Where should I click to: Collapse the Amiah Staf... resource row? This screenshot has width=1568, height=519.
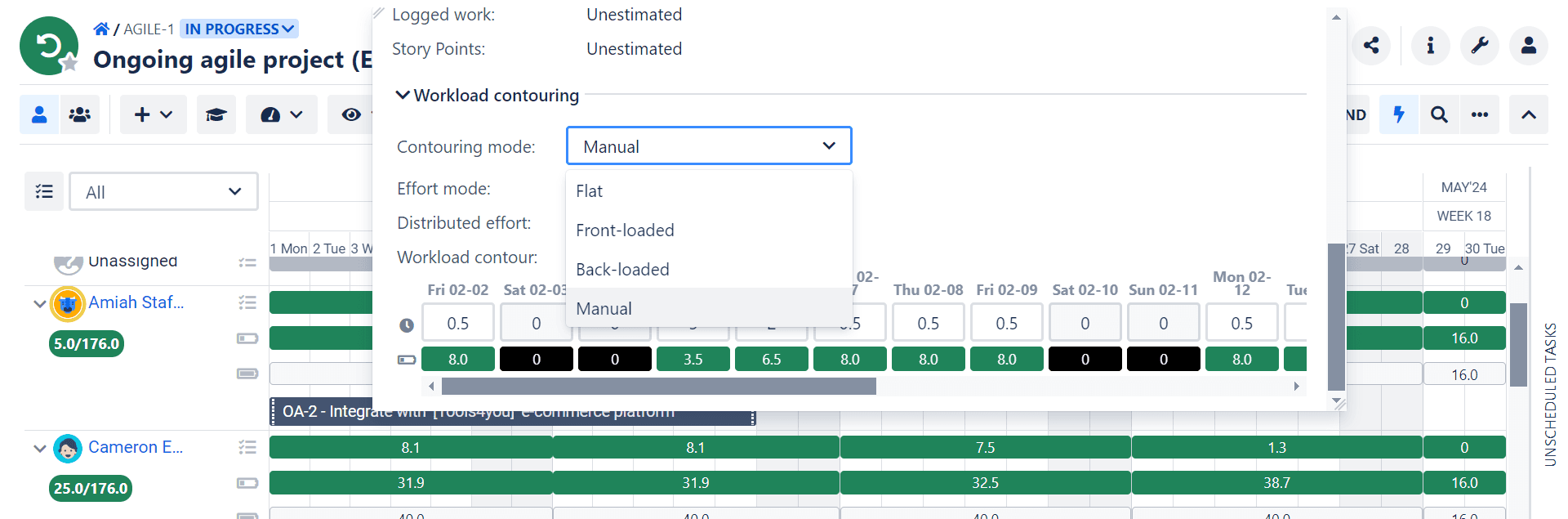[39, 304]
